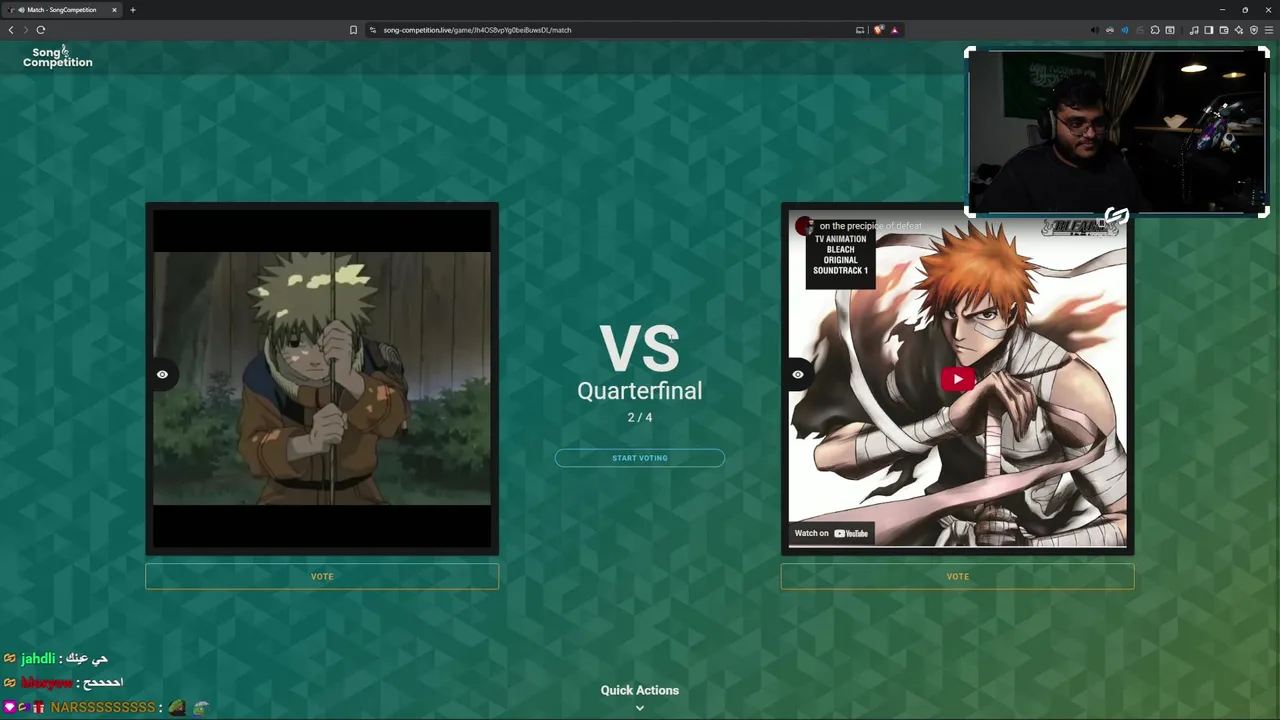Expand the Quick Actions chevron
1280x720 pixels.
coord(640,708)
